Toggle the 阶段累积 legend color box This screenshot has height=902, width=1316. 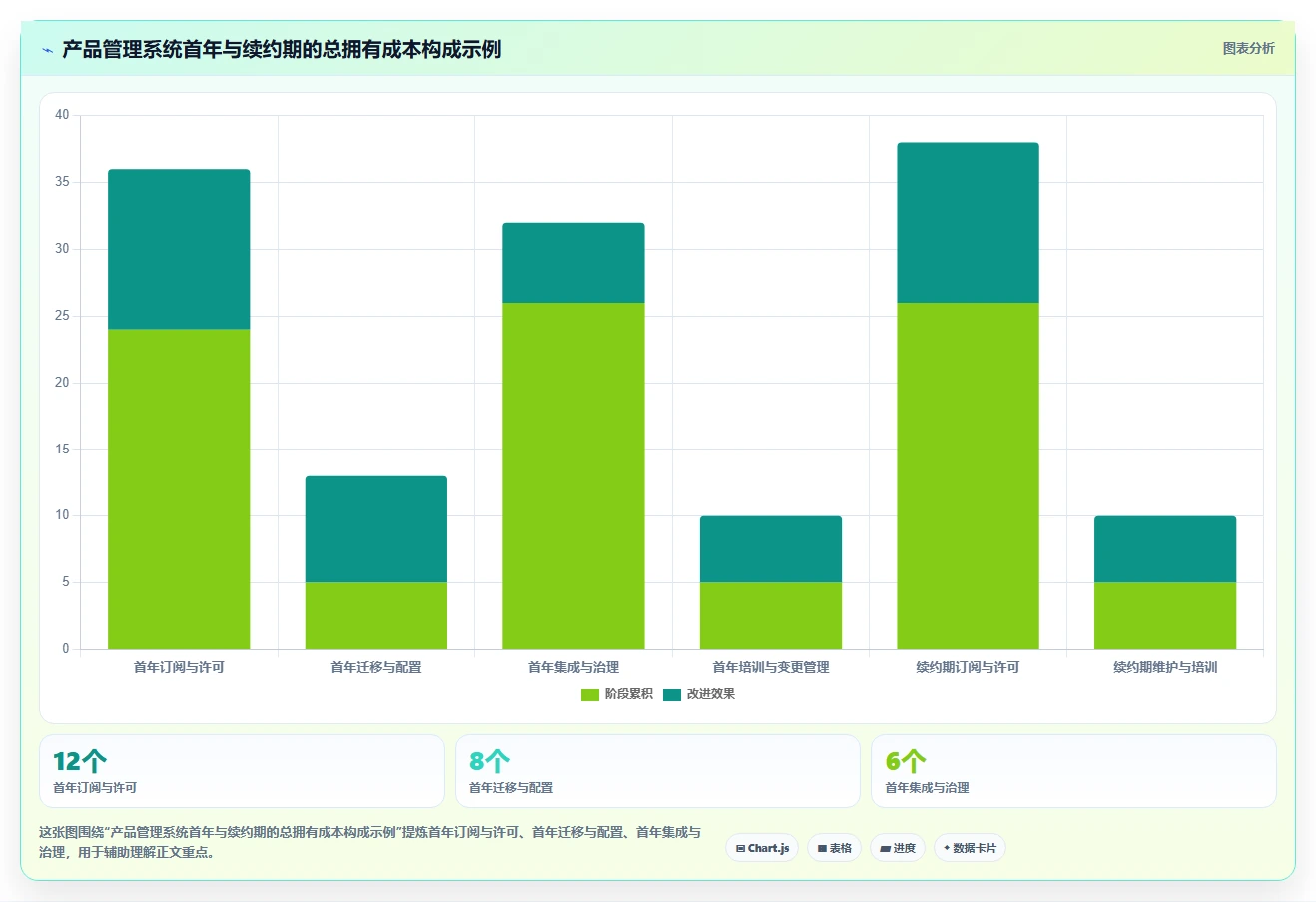coord(590,694)
